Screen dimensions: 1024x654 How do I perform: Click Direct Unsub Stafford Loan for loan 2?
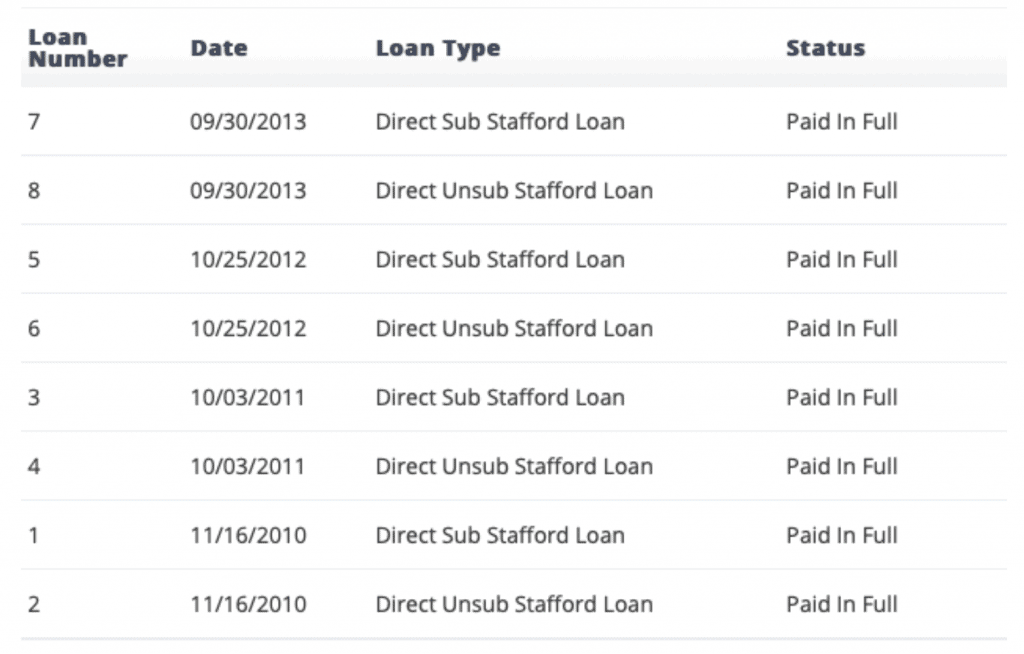coord(514,605)
